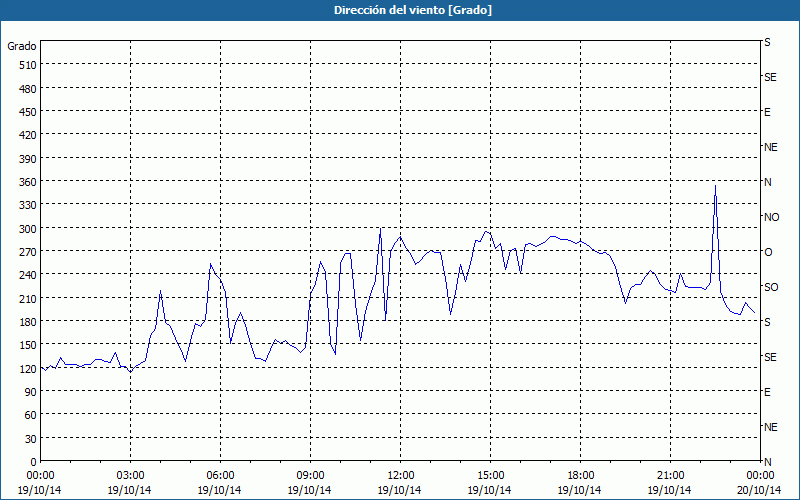800x500 pixels.
Task: Select the '180' degree axis label
Action: 29,322
